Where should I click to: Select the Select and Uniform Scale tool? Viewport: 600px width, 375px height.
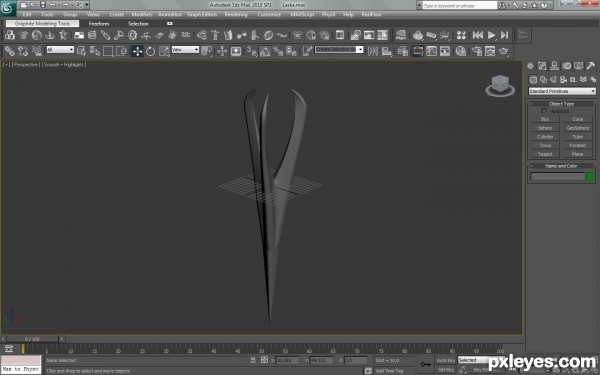coord(164,51)
